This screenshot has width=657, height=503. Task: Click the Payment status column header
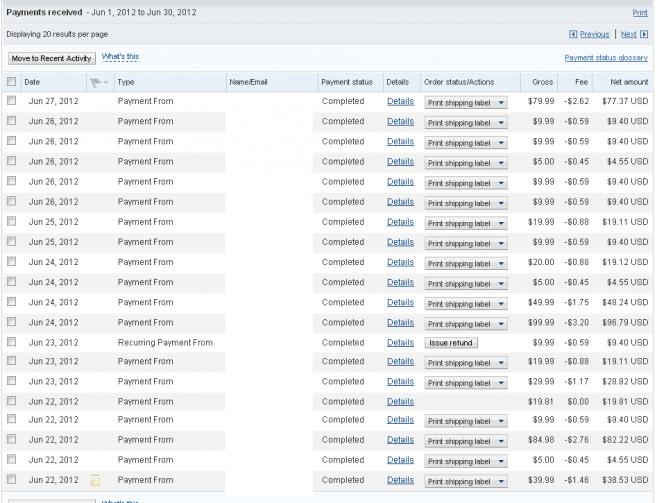pos(347,82)
